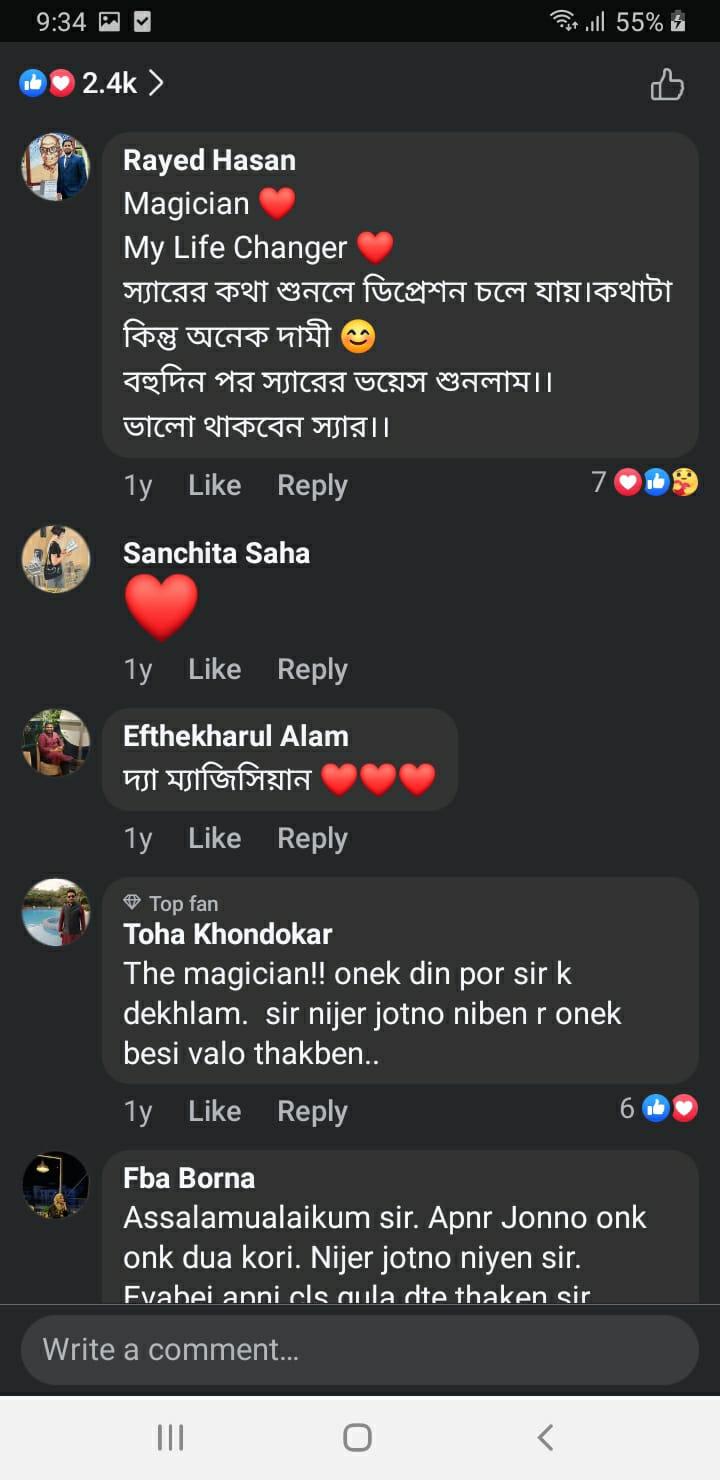Open Toha Khondokar's profile name link
The height and width of the screenshot is (1480, 720).
227,934
